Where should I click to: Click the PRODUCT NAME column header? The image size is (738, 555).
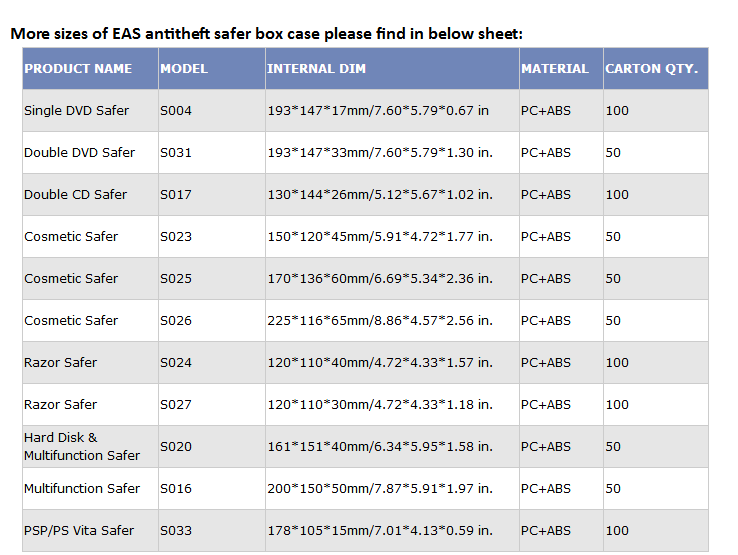tap(90, 68)
